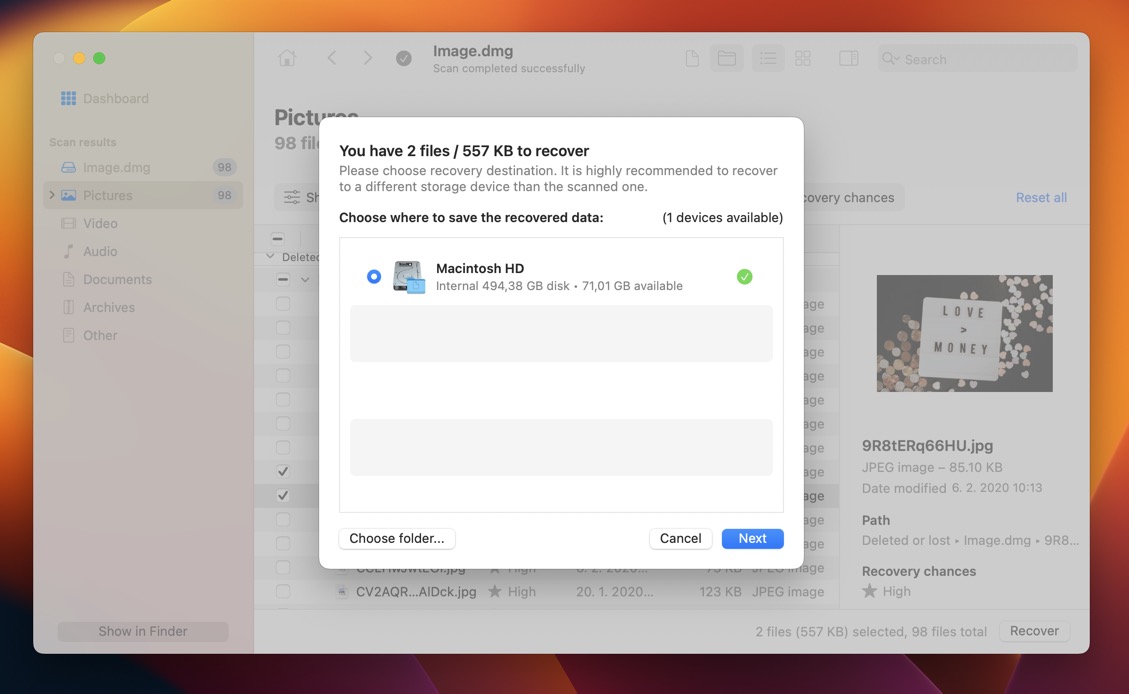Toggle the preview side panel icon
This screenshot has width=1129, height=694.
(849, 59)
